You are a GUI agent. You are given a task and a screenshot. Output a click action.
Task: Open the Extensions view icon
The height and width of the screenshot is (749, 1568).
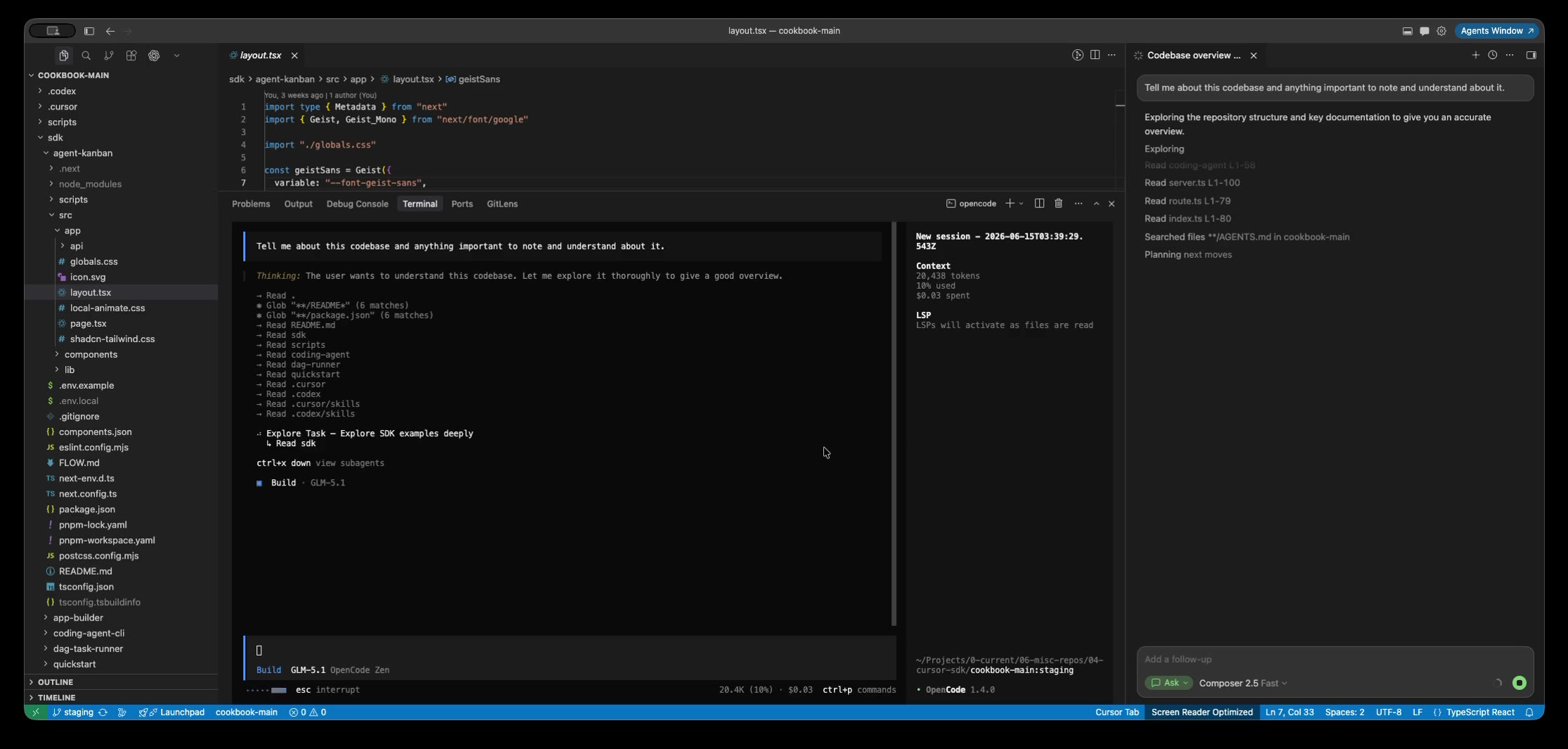131,56
